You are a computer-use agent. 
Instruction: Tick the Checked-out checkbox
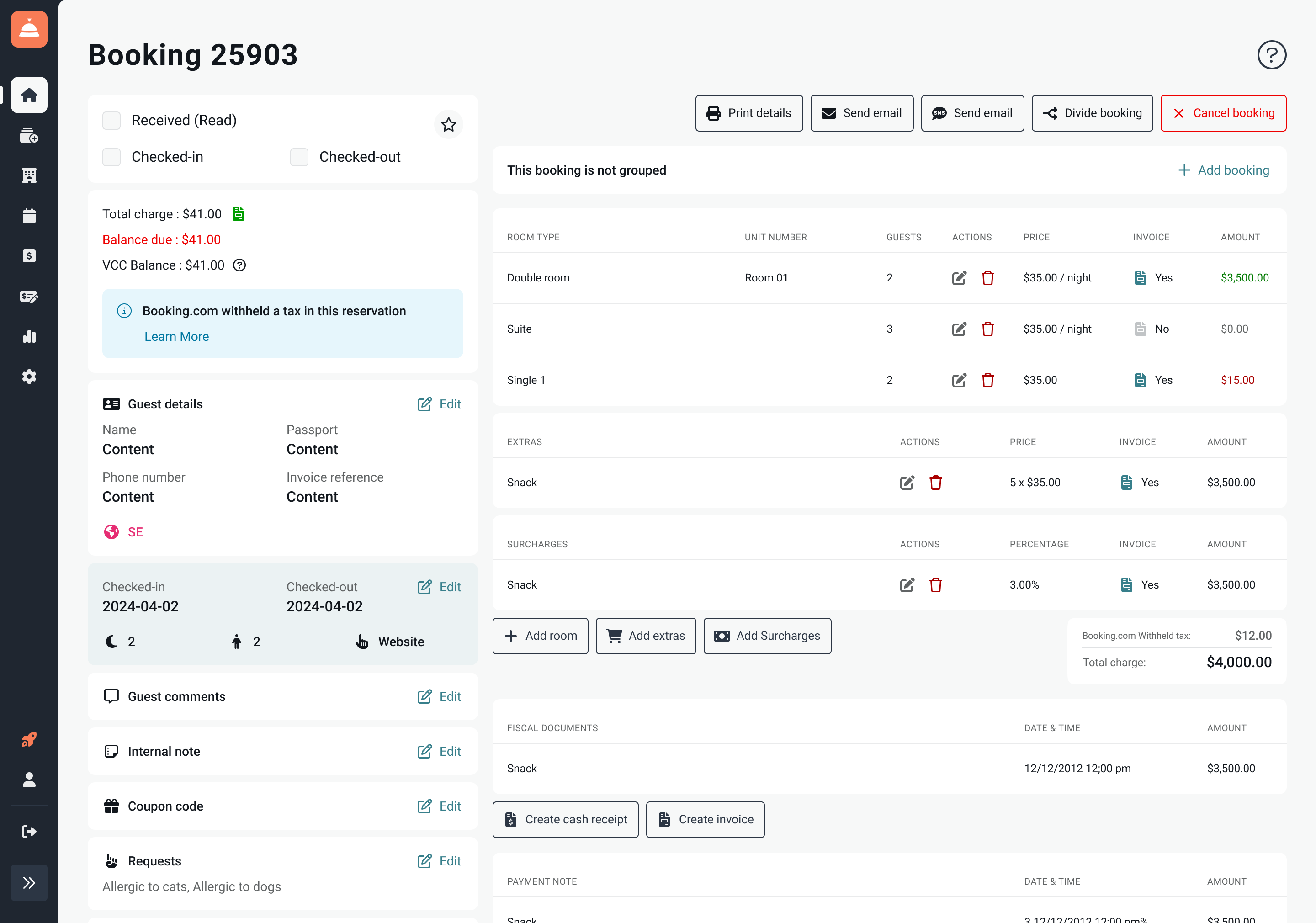point(299,157)
